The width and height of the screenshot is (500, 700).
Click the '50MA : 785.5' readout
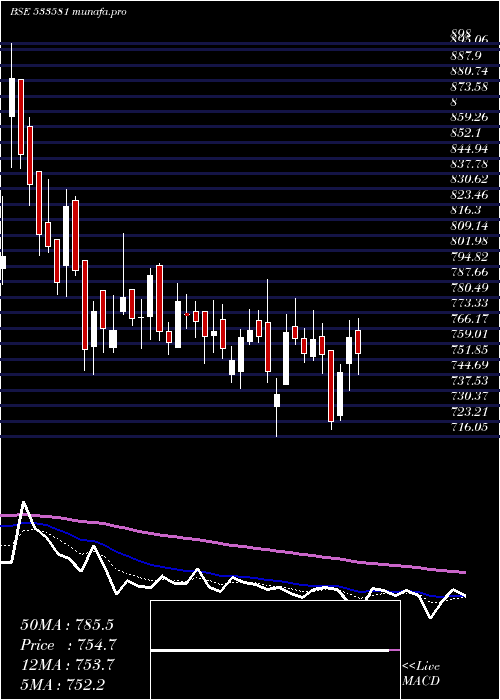tap(67, 625)
